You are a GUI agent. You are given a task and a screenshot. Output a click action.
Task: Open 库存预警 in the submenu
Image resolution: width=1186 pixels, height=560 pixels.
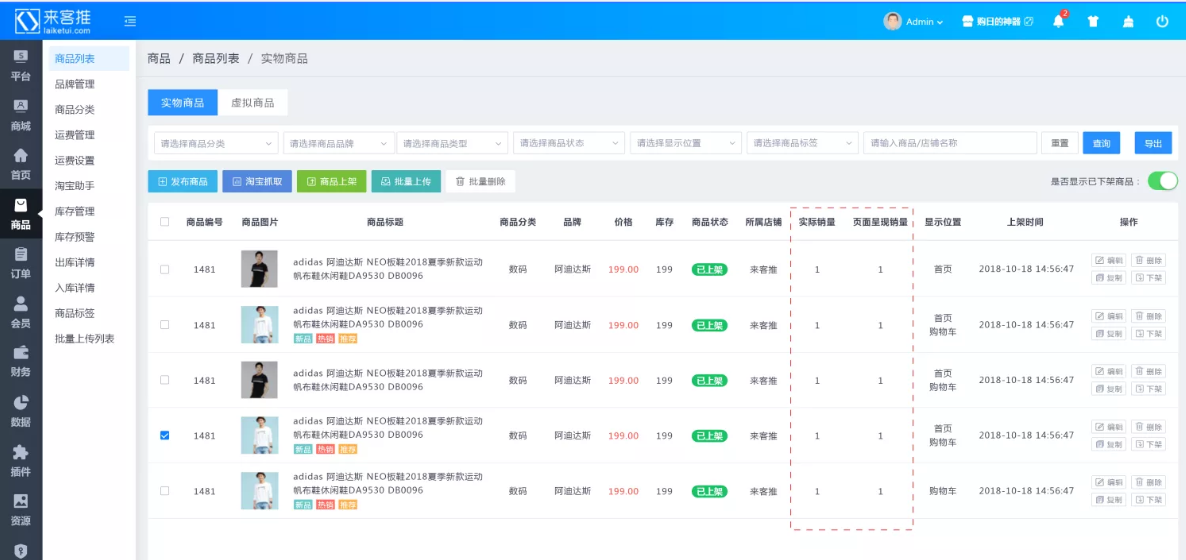pyautogui.click(x=75, y=237)
